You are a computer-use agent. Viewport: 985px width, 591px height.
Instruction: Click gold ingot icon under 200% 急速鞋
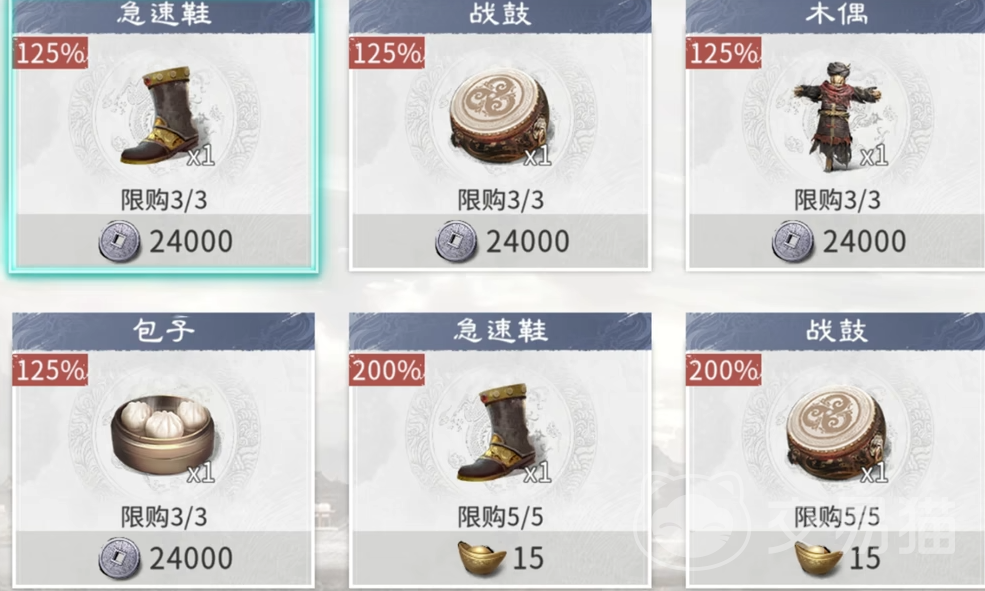click(481, 558)
